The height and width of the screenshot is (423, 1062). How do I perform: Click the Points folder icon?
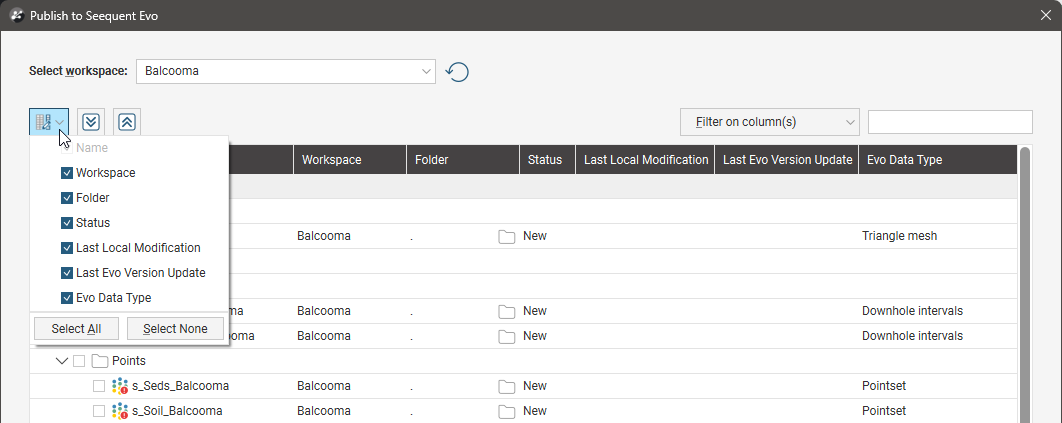tap(100, 361)
